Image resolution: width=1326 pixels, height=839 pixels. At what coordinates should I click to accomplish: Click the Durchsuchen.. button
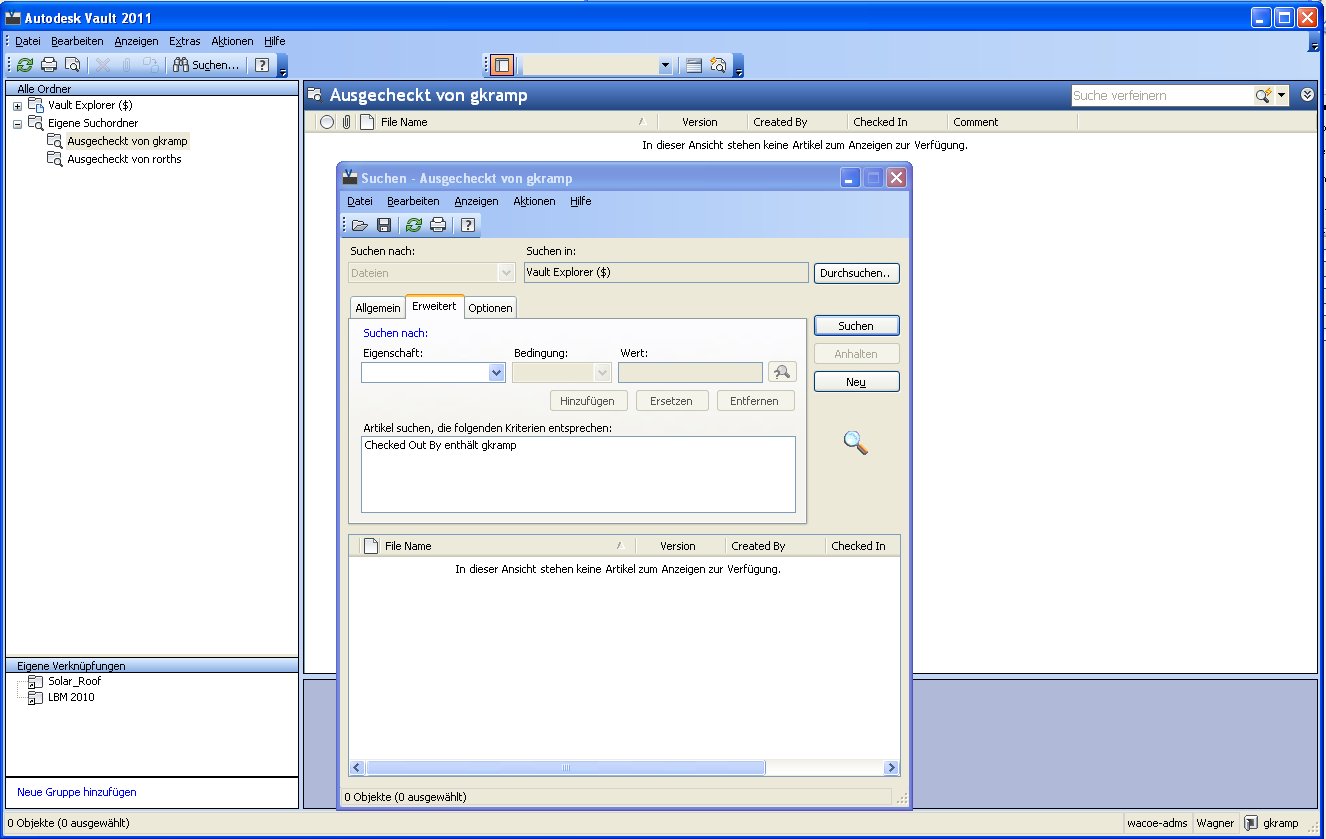[857, 273]
